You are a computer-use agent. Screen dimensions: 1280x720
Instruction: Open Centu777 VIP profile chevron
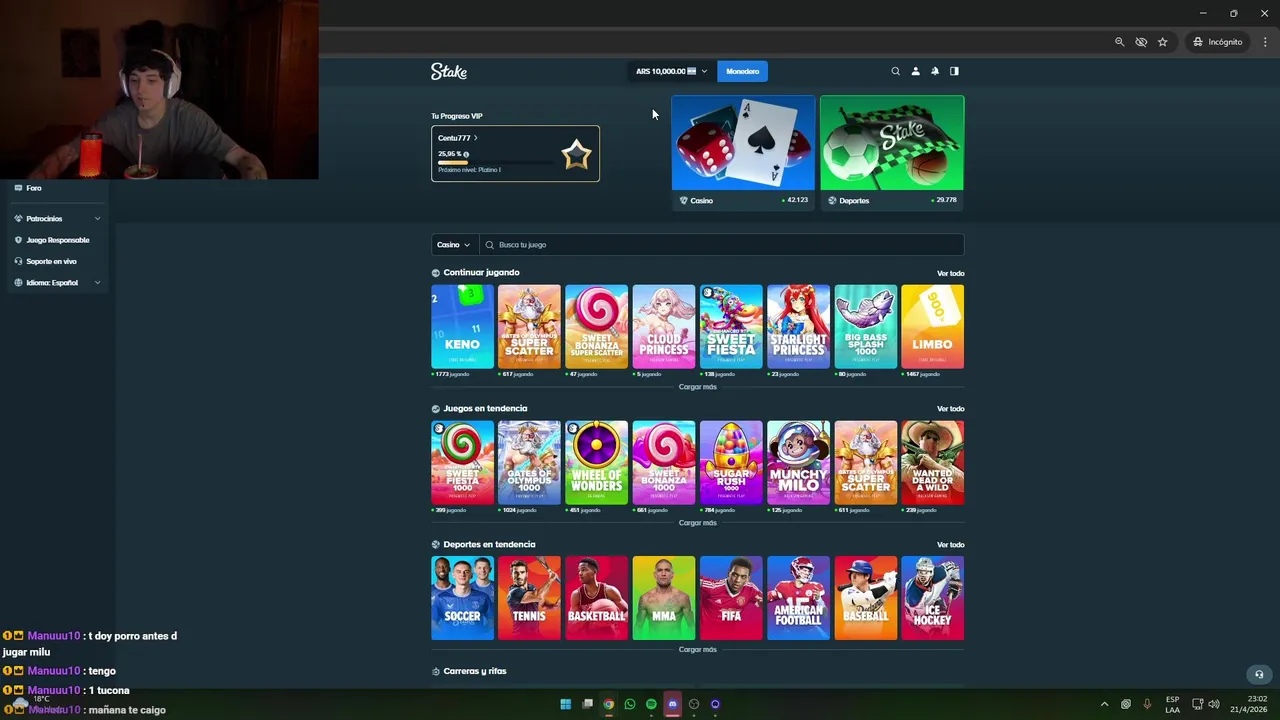(x=476, y=138)
